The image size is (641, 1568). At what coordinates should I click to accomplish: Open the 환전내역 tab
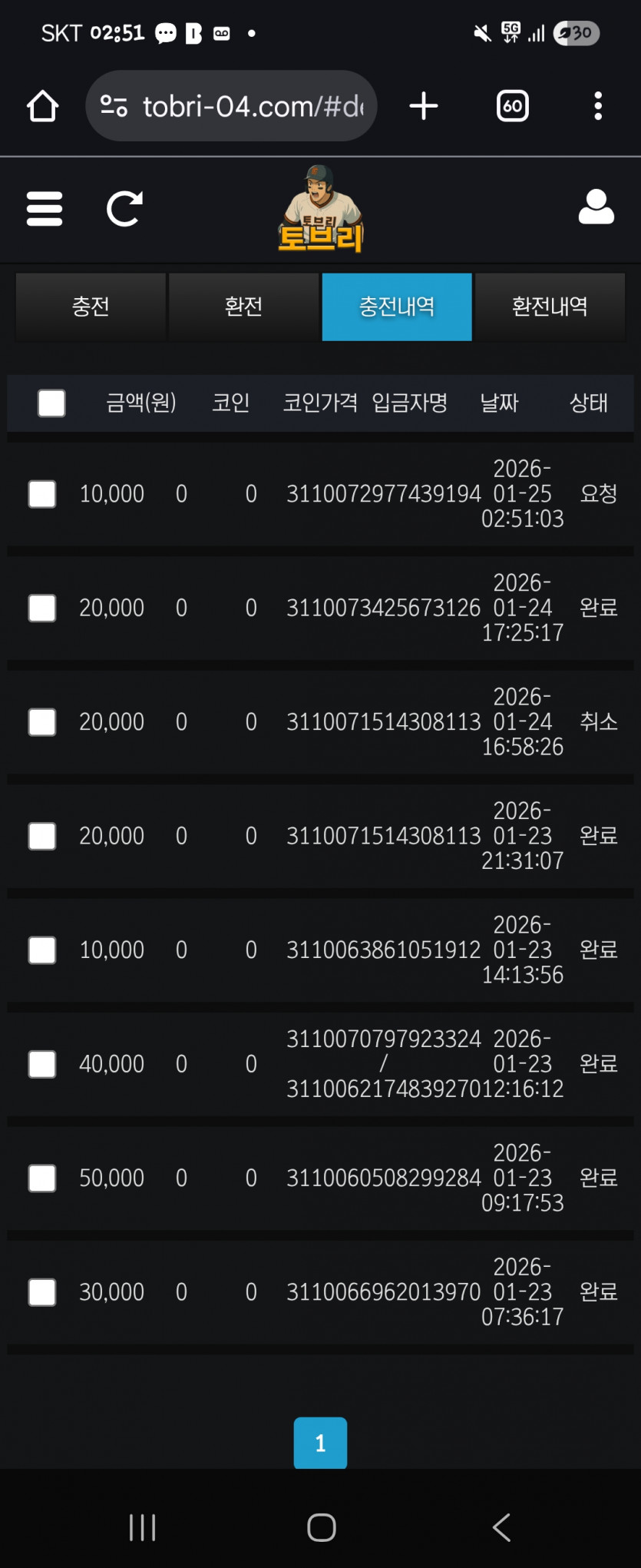tap(550, 307)
